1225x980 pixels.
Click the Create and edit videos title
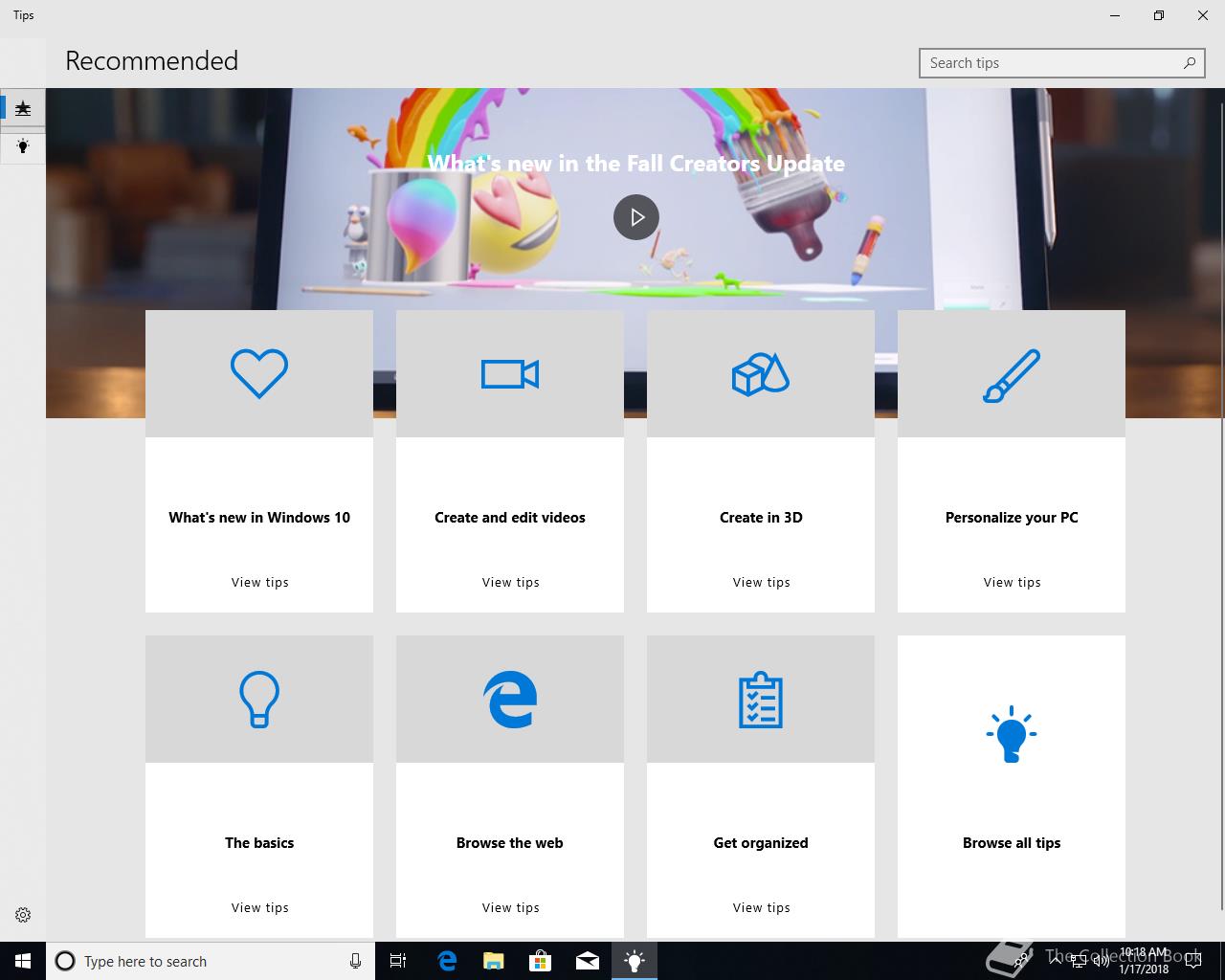[x=510, y=518]
